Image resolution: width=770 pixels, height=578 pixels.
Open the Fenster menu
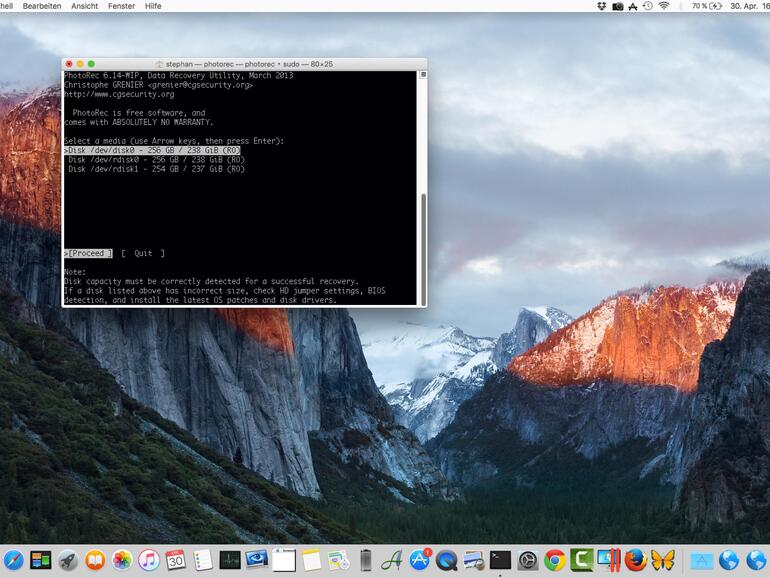[x=121, y=6]
